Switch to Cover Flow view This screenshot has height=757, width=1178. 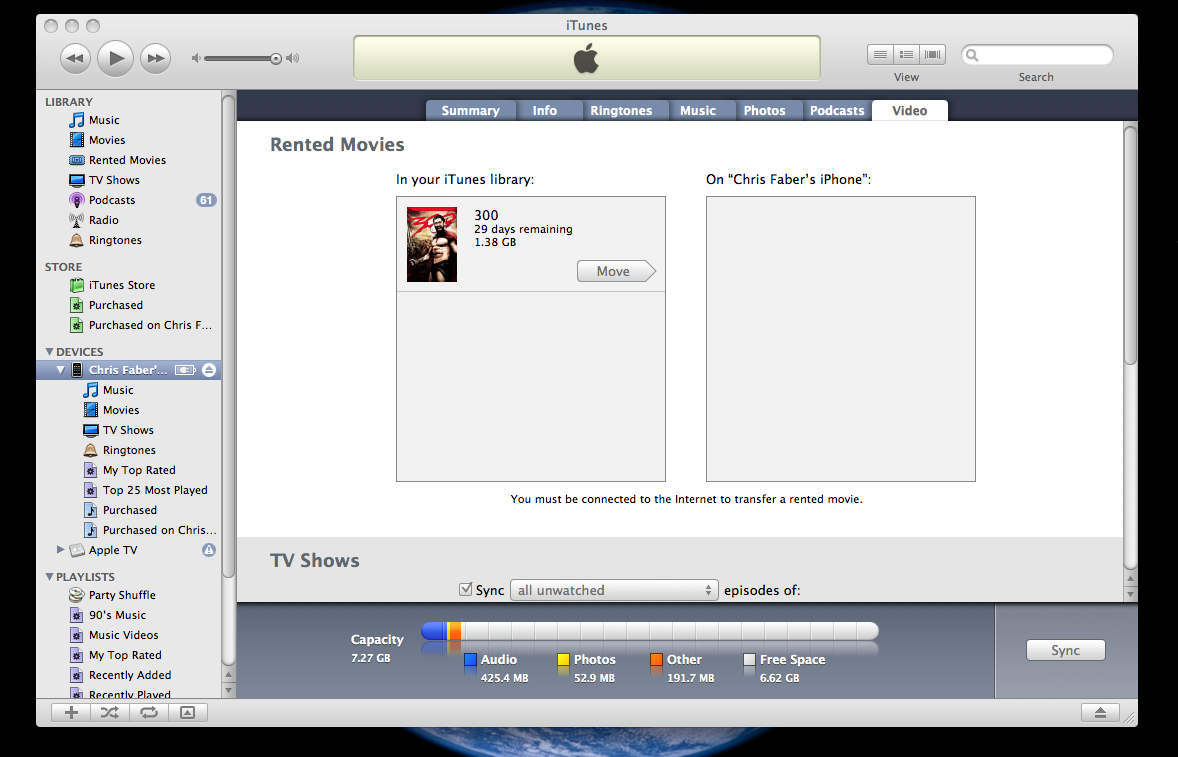(932, 55)
